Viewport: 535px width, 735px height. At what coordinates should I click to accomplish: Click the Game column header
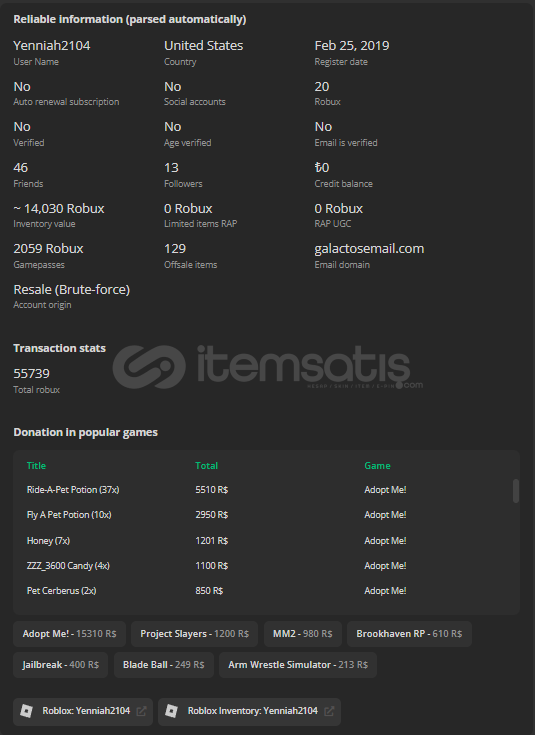(377, 465)
